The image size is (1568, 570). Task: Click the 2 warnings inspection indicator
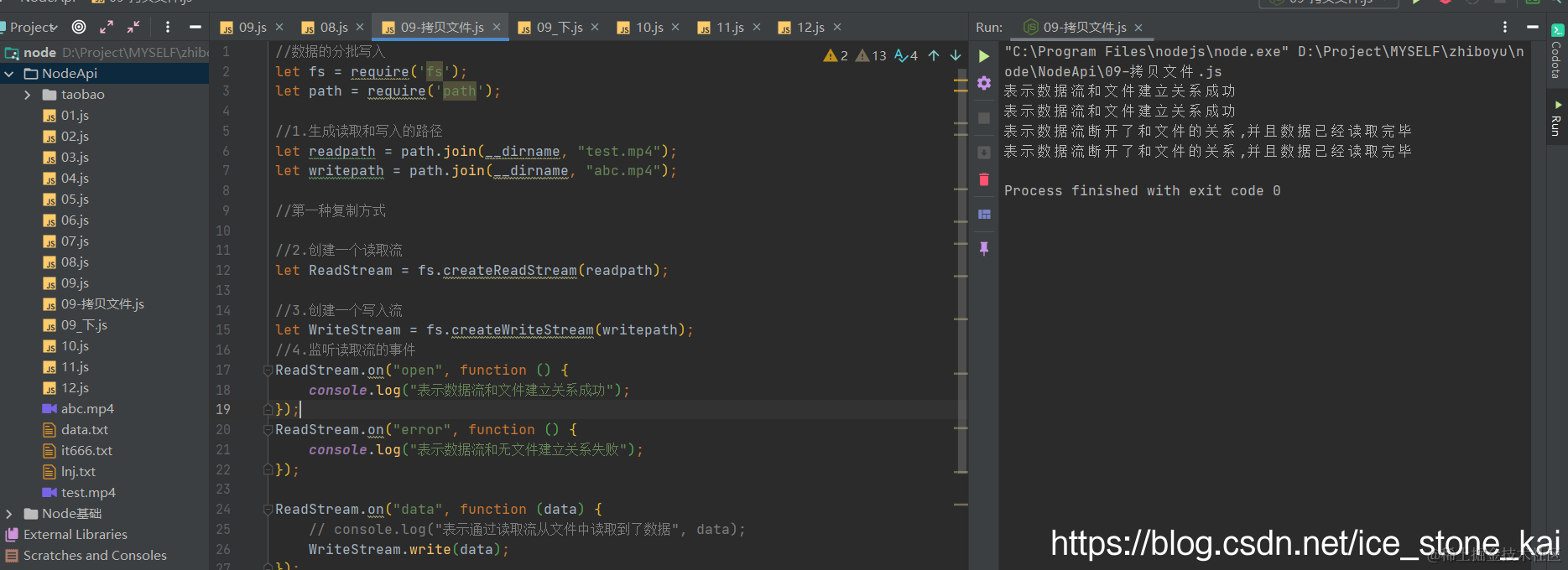coord(836,55)
